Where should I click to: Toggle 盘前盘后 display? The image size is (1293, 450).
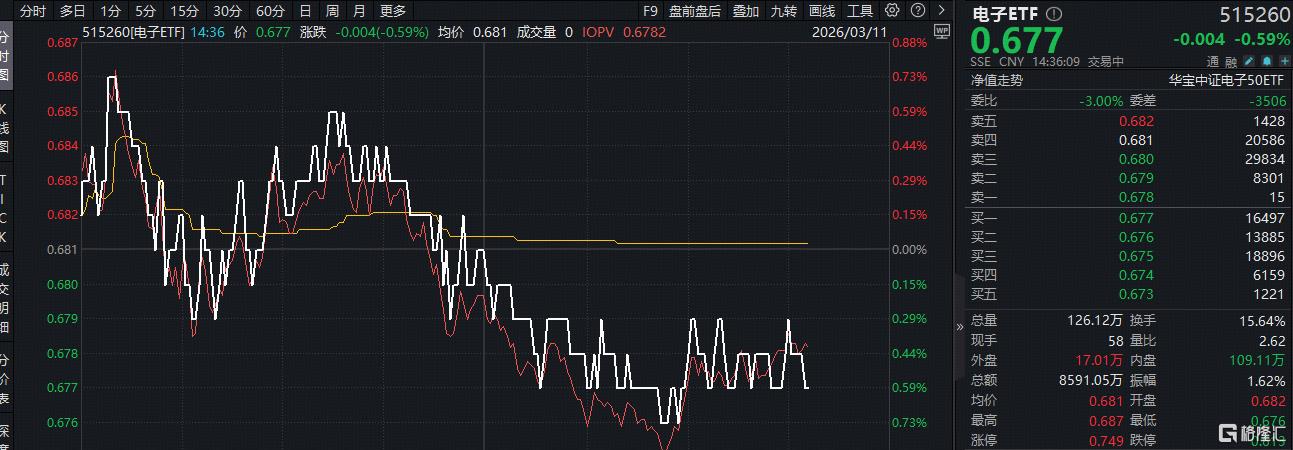point(695,11)
